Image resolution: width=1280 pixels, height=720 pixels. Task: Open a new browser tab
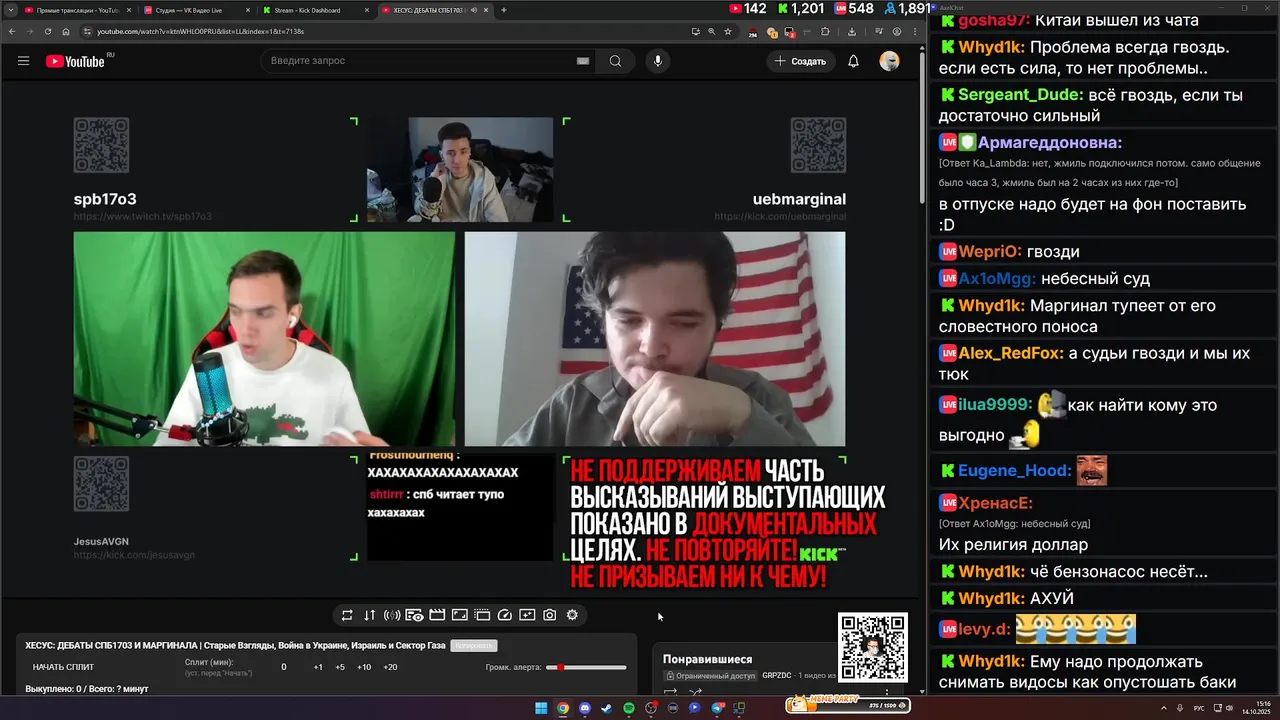[x=503, y=10]
